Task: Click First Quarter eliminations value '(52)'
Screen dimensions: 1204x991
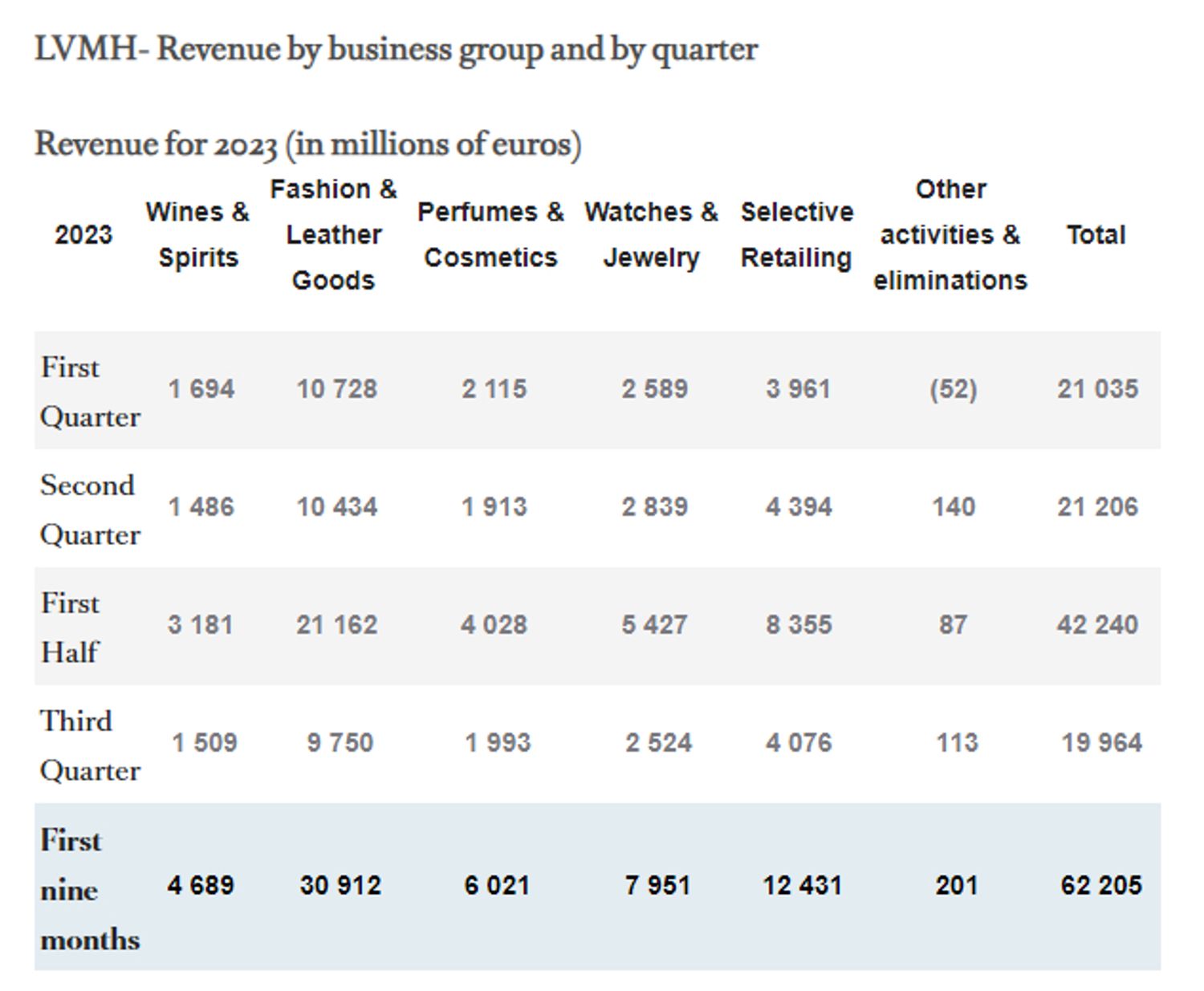Action: pyautogui.click(x=954, y=389)
